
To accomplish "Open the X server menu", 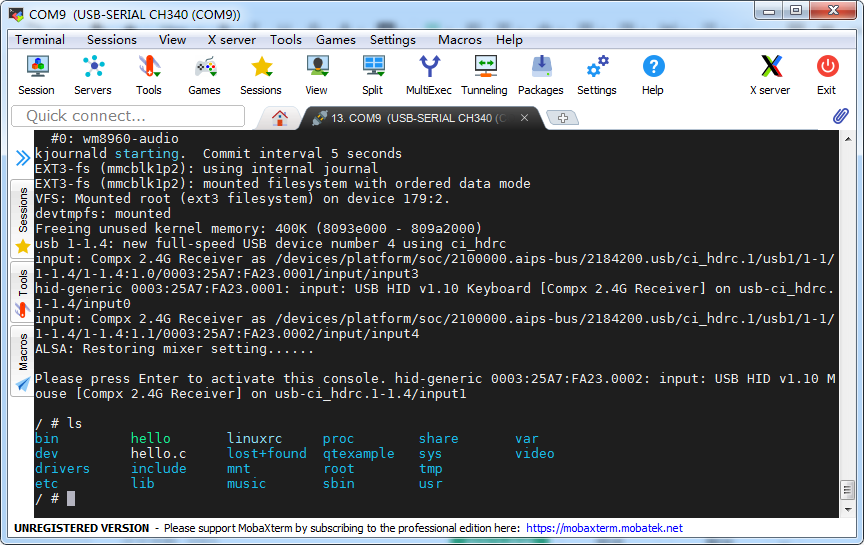I will (232, 40).
